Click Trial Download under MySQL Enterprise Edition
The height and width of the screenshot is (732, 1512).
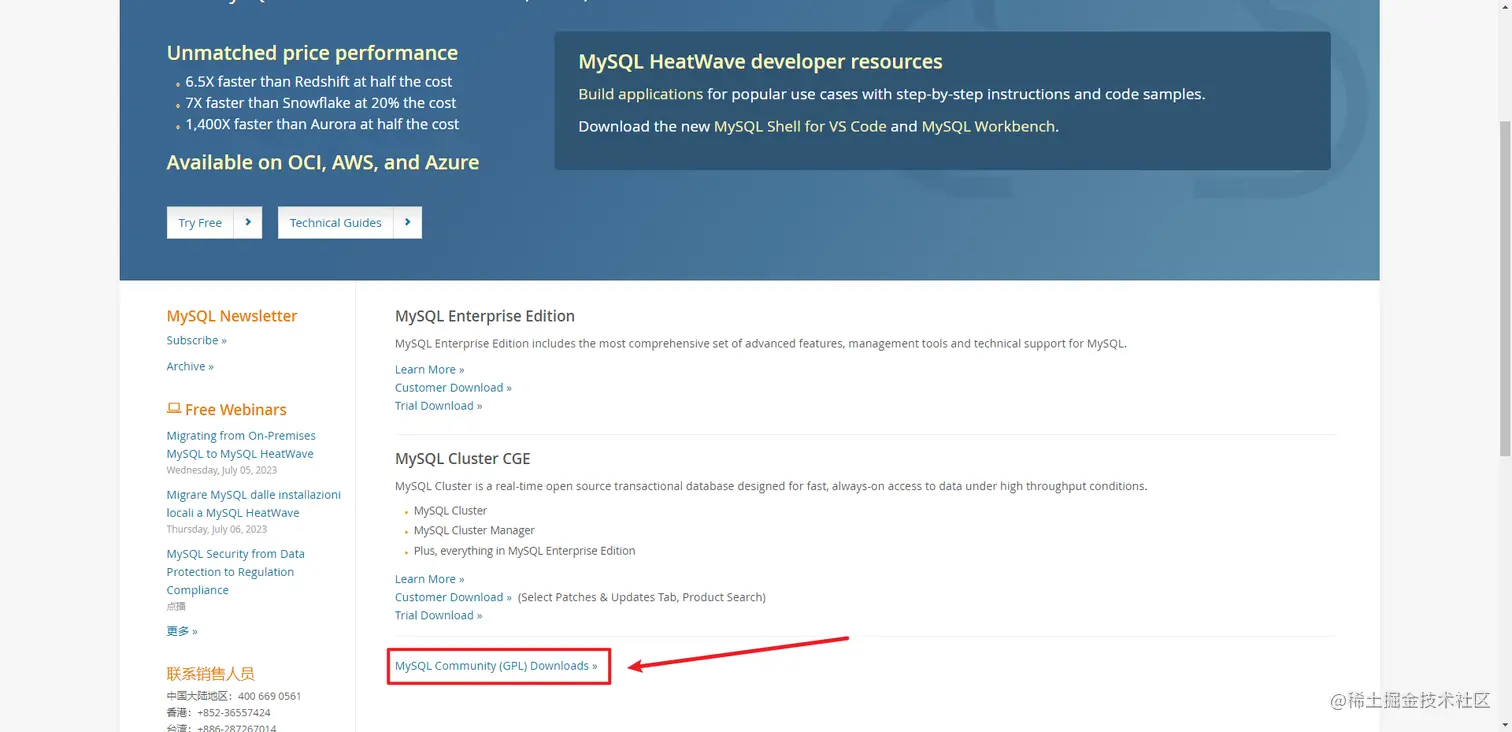point(438,406)
